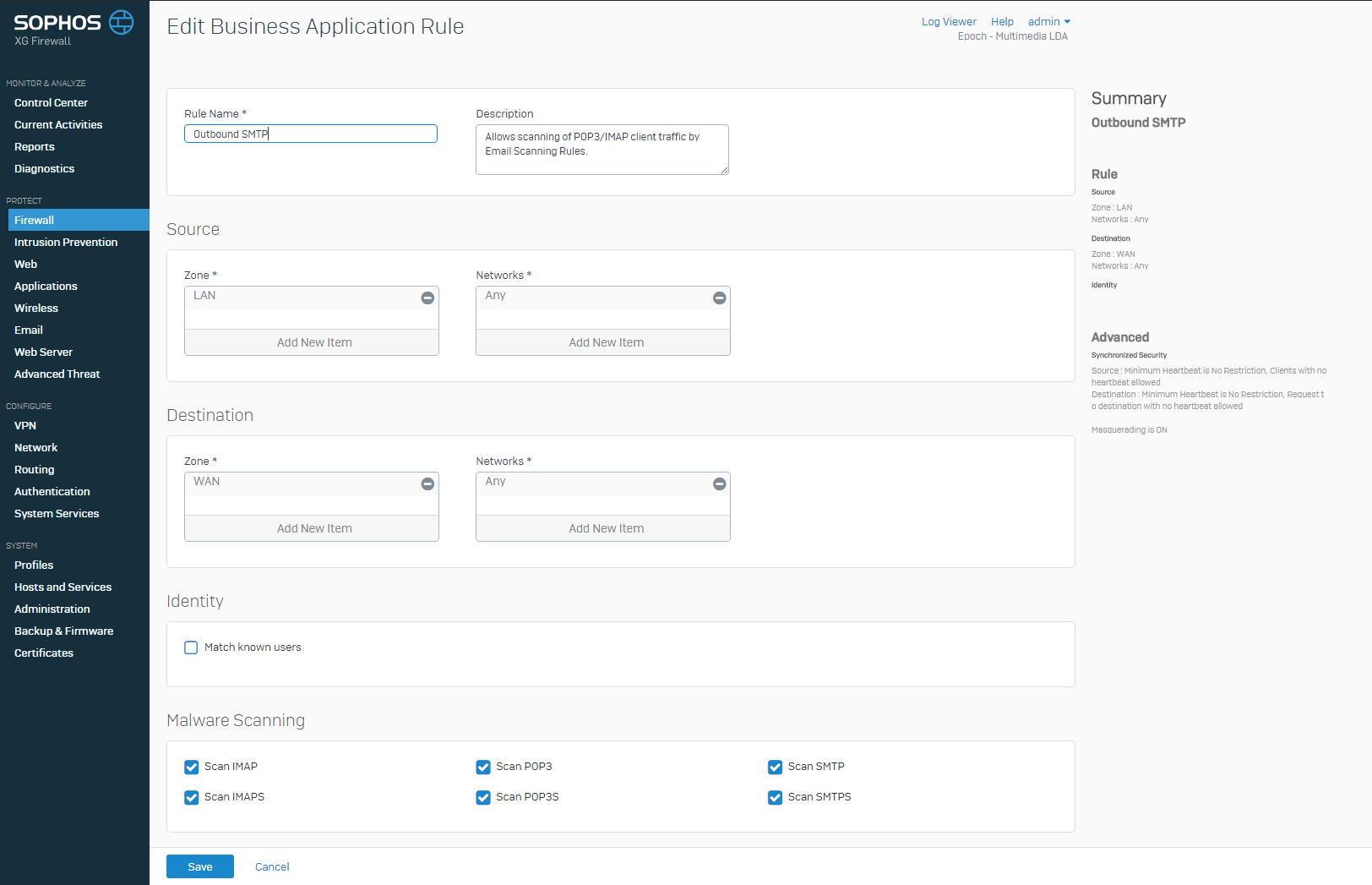The image size is (1372, 885).
Task: Open the Help link
Action: 1002,22
